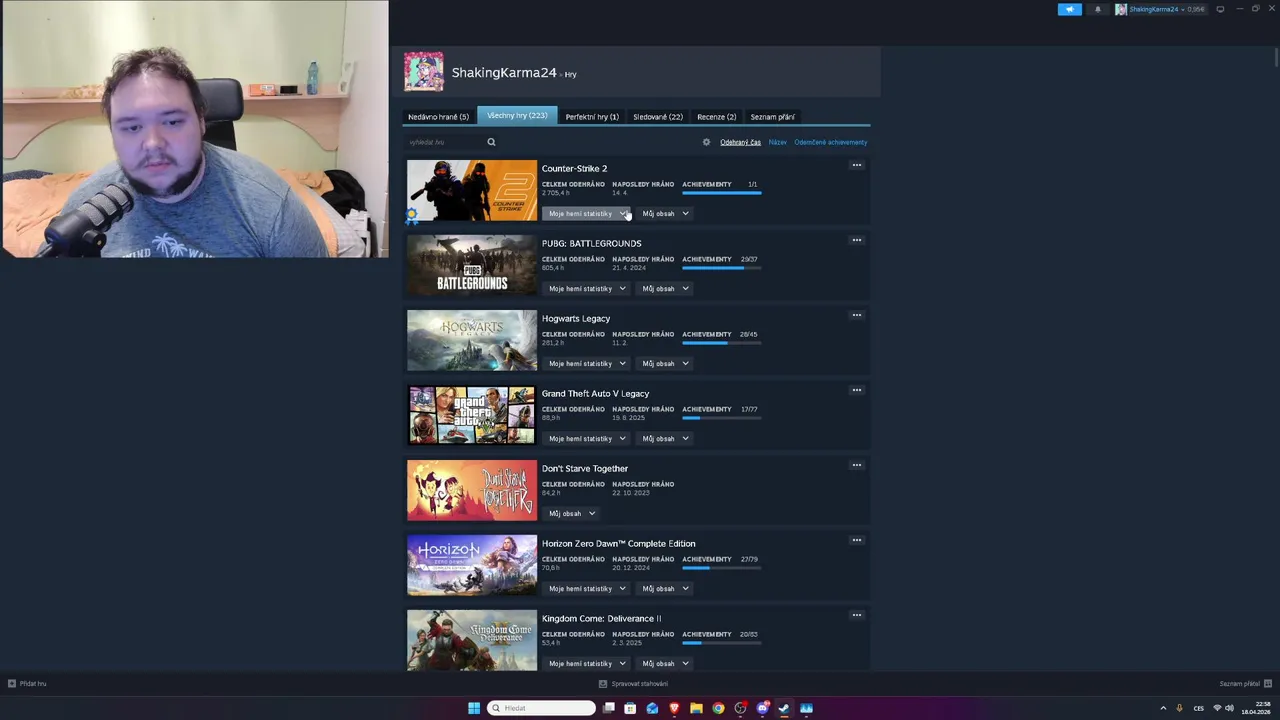This screenshot has height=720, width=1280.
Task: Open Grand Theft Auto V Legacy title
Action: click(x=595, y=393)
